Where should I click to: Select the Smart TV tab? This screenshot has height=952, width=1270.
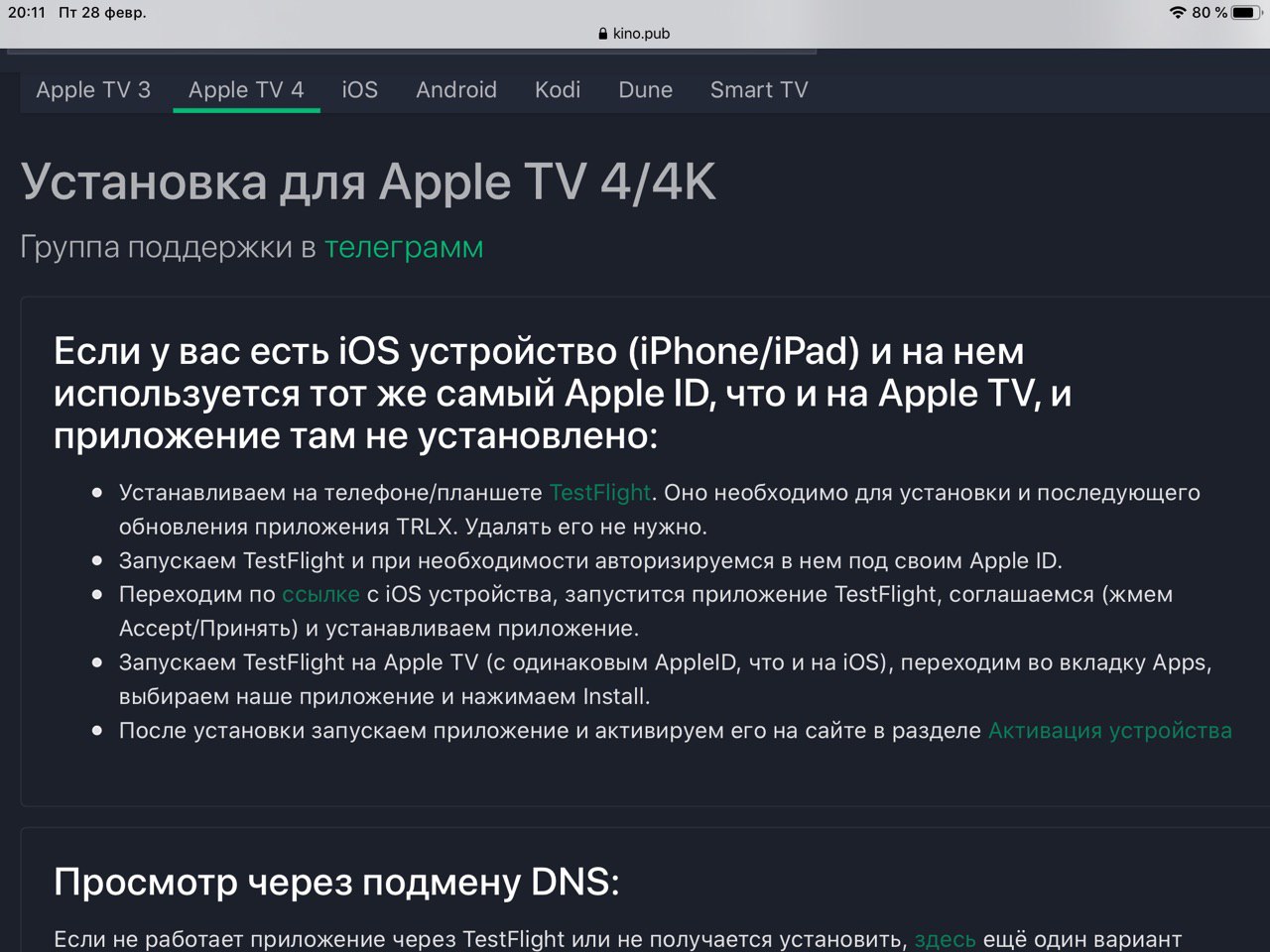759,90
